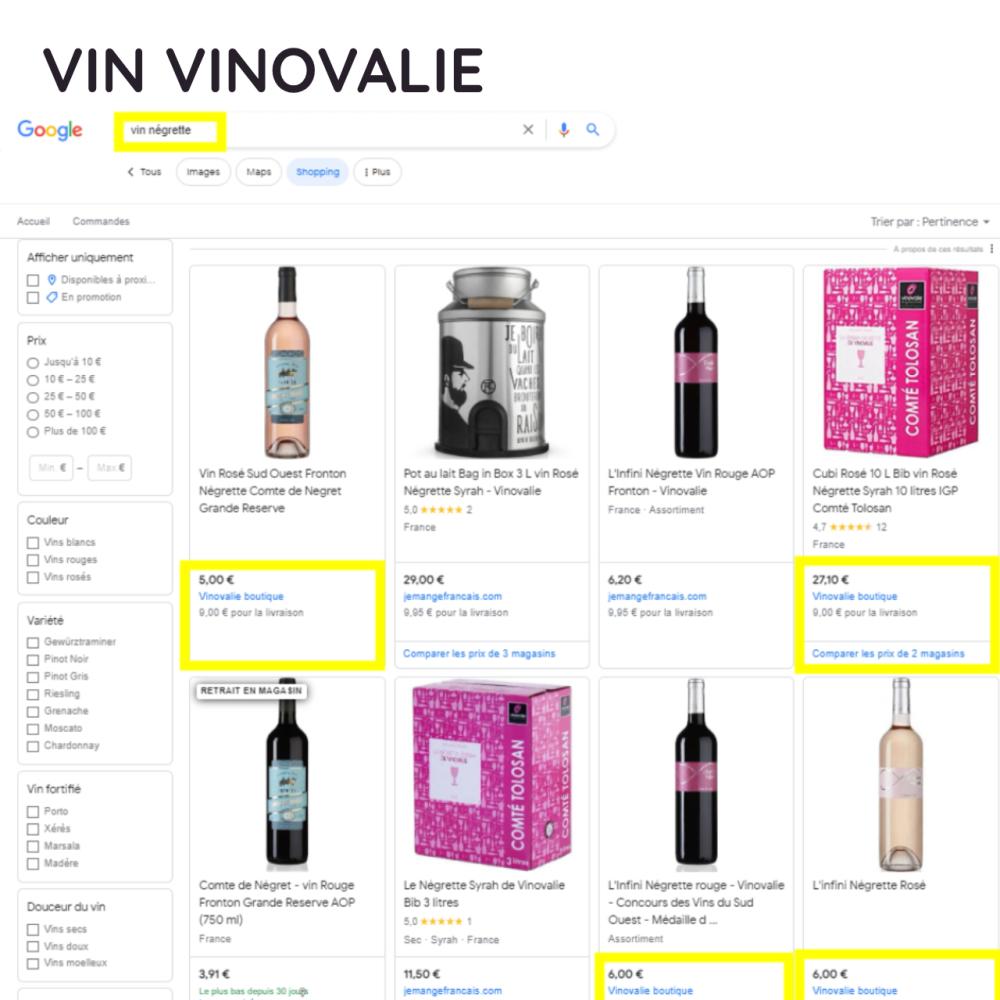Click the Google logo
1000x1000 pixels.
[50, 130]
